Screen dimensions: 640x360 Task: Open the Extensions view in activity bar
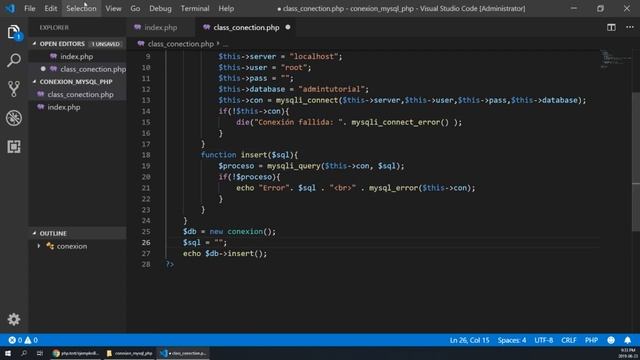[x=13, y=147]
